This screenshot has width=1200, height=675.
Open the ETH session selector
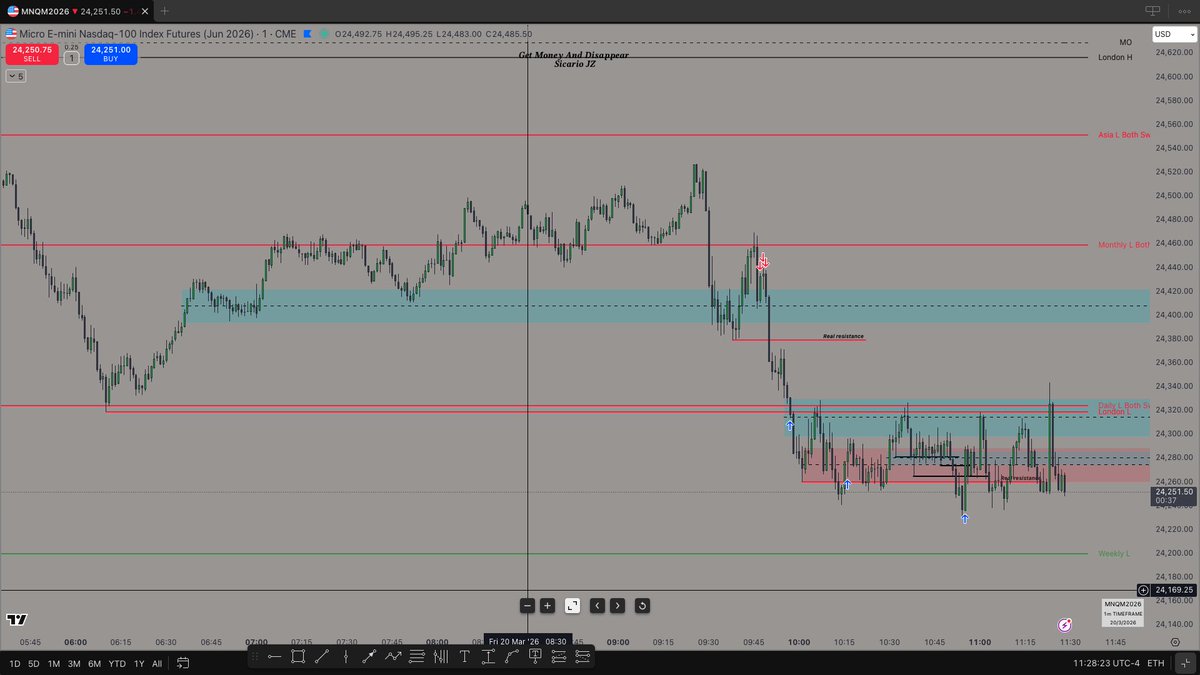[1155, 663]
